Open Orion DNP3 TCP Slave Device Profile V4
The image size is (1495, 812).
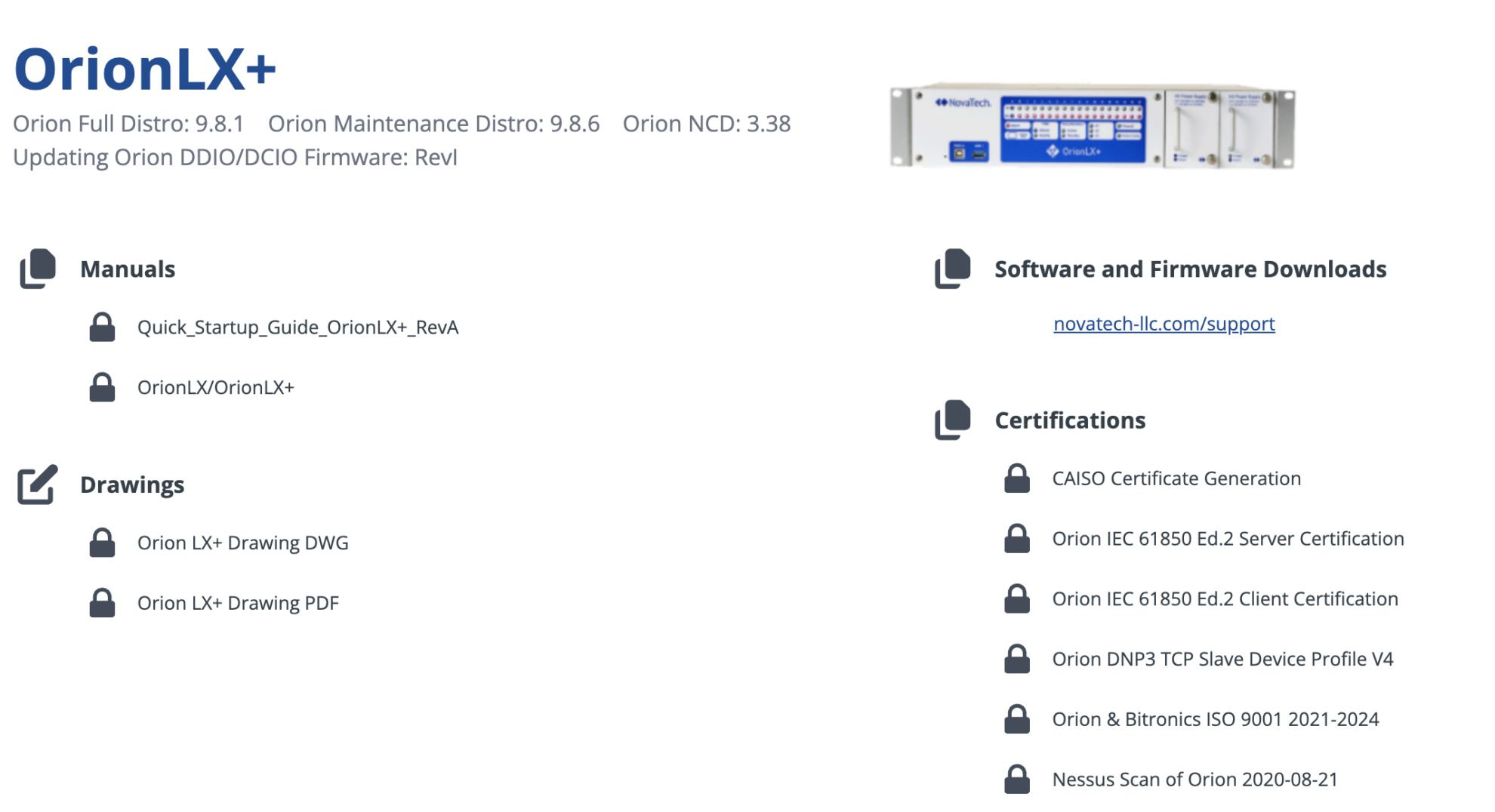coord(1223,659)
